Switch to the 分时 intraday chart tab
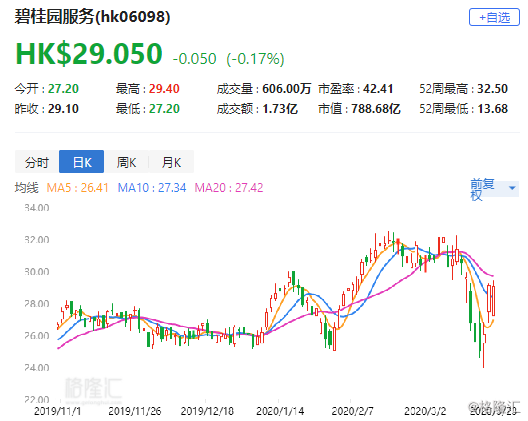 pos(37,162)
